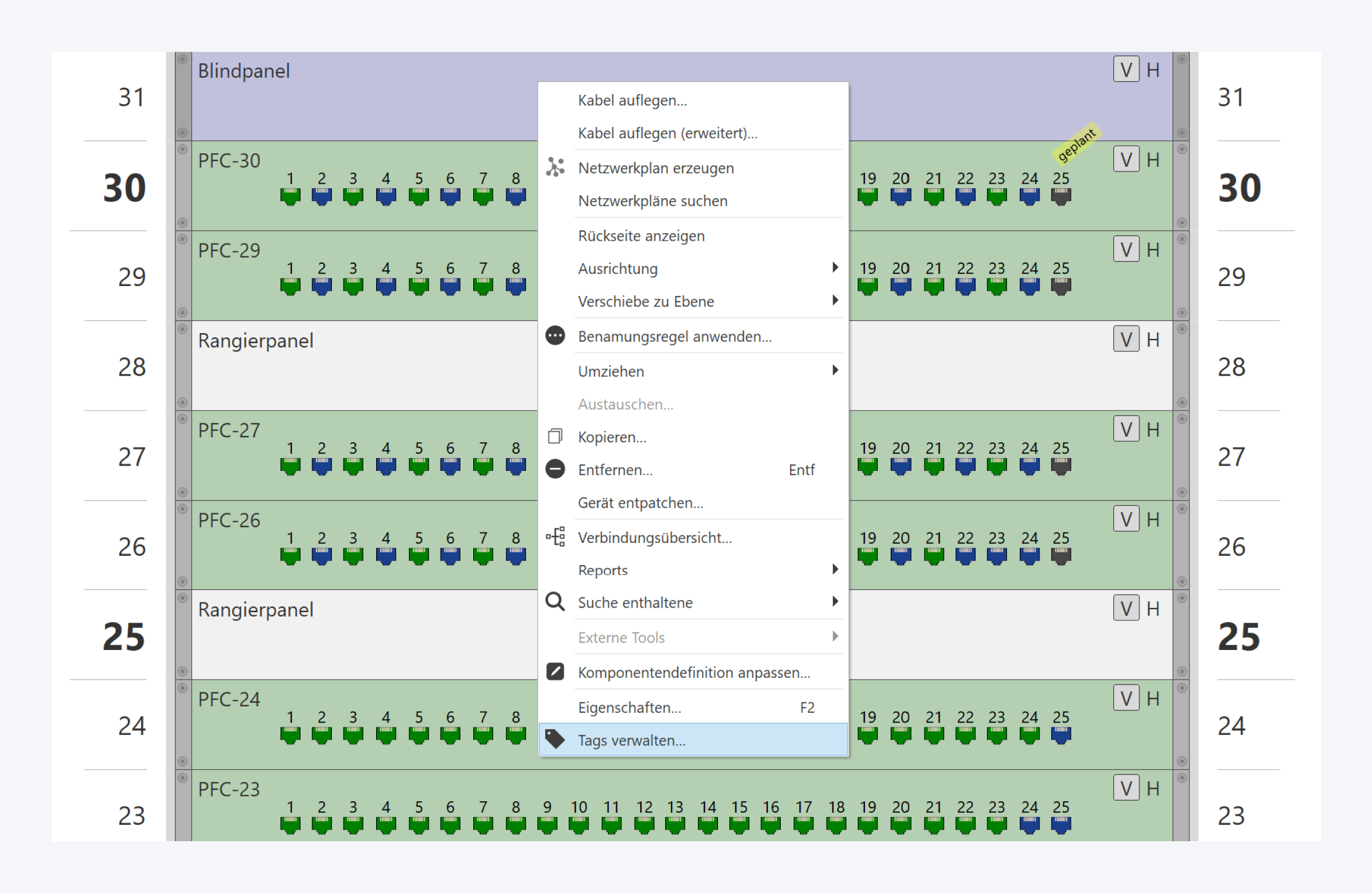
Task: Select port 1 on PFC-23 panel
Action: [x=290, y=824]
